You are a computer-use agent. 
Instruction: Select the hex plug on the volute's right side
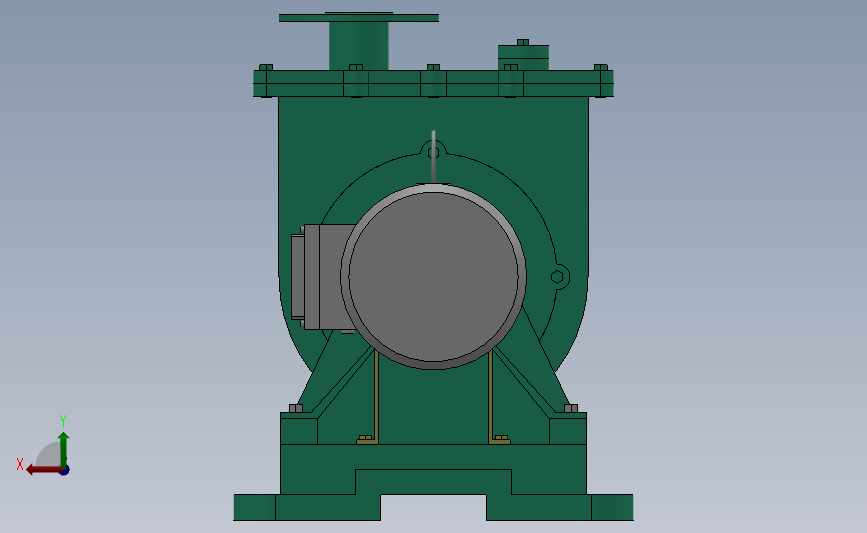pos(557,276)
